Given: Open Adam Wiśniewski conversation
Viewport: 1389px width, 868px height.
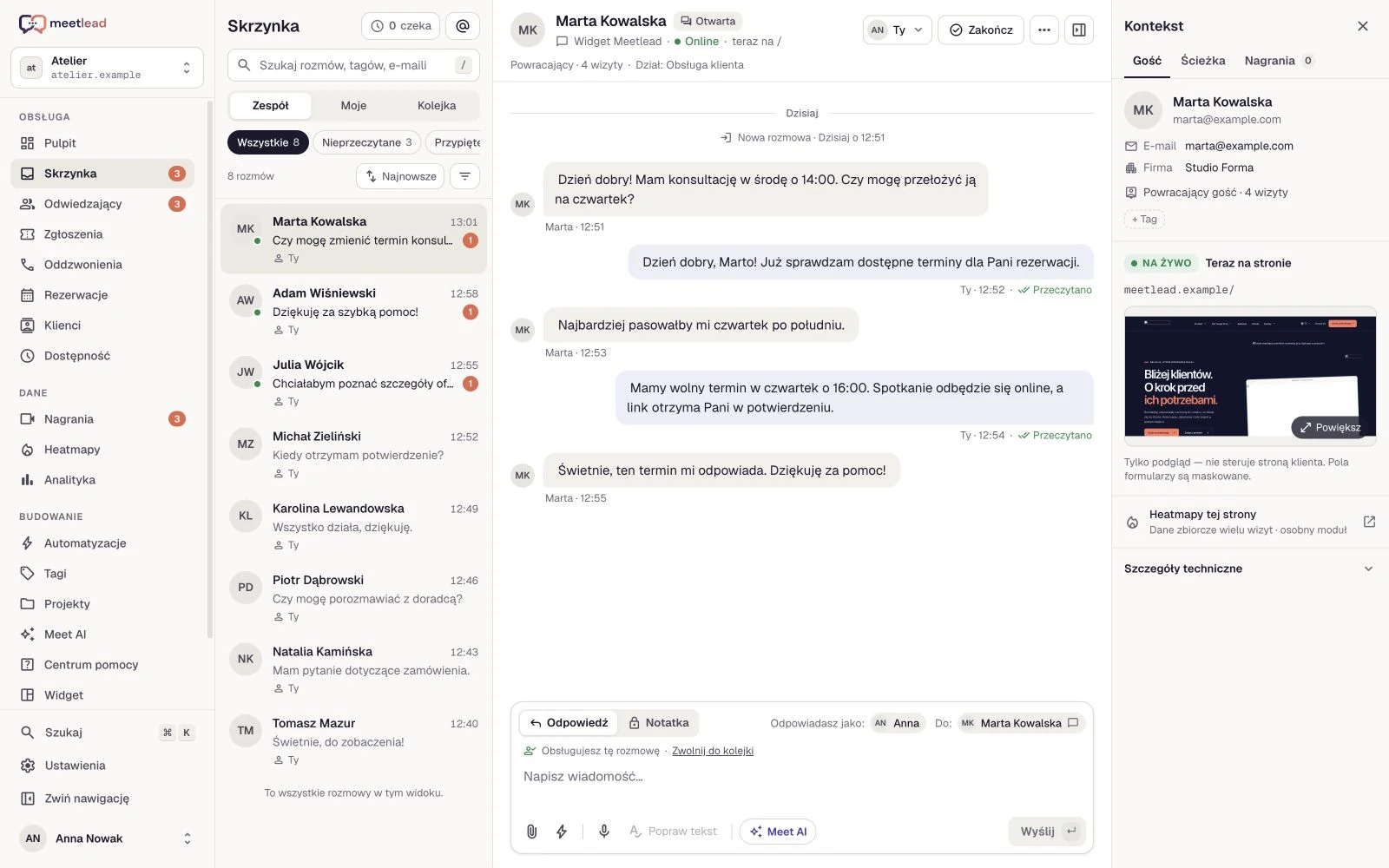Looking at the screenshot, I should click(353, 312).
